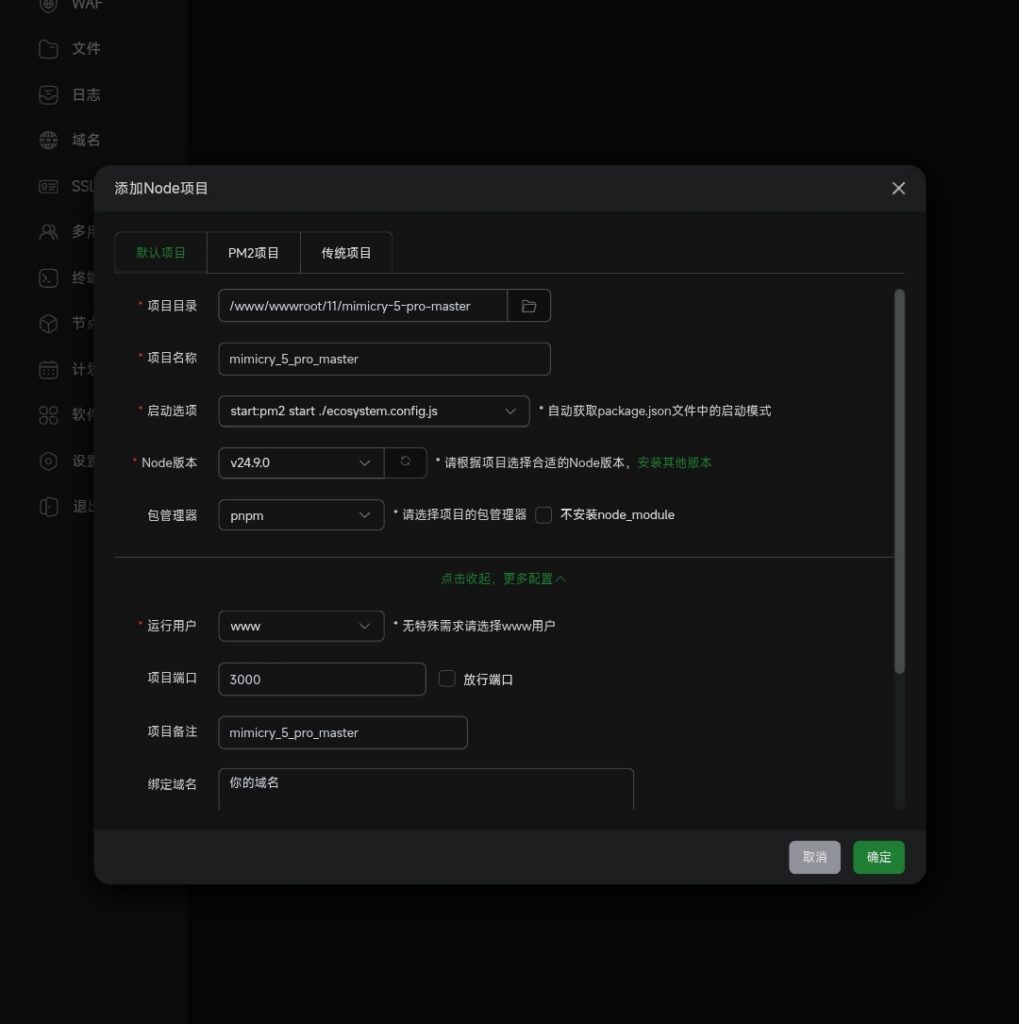Switch to the 传统项目 tab
Viewport: 1019px width, 1024px height.
point(346,252)
